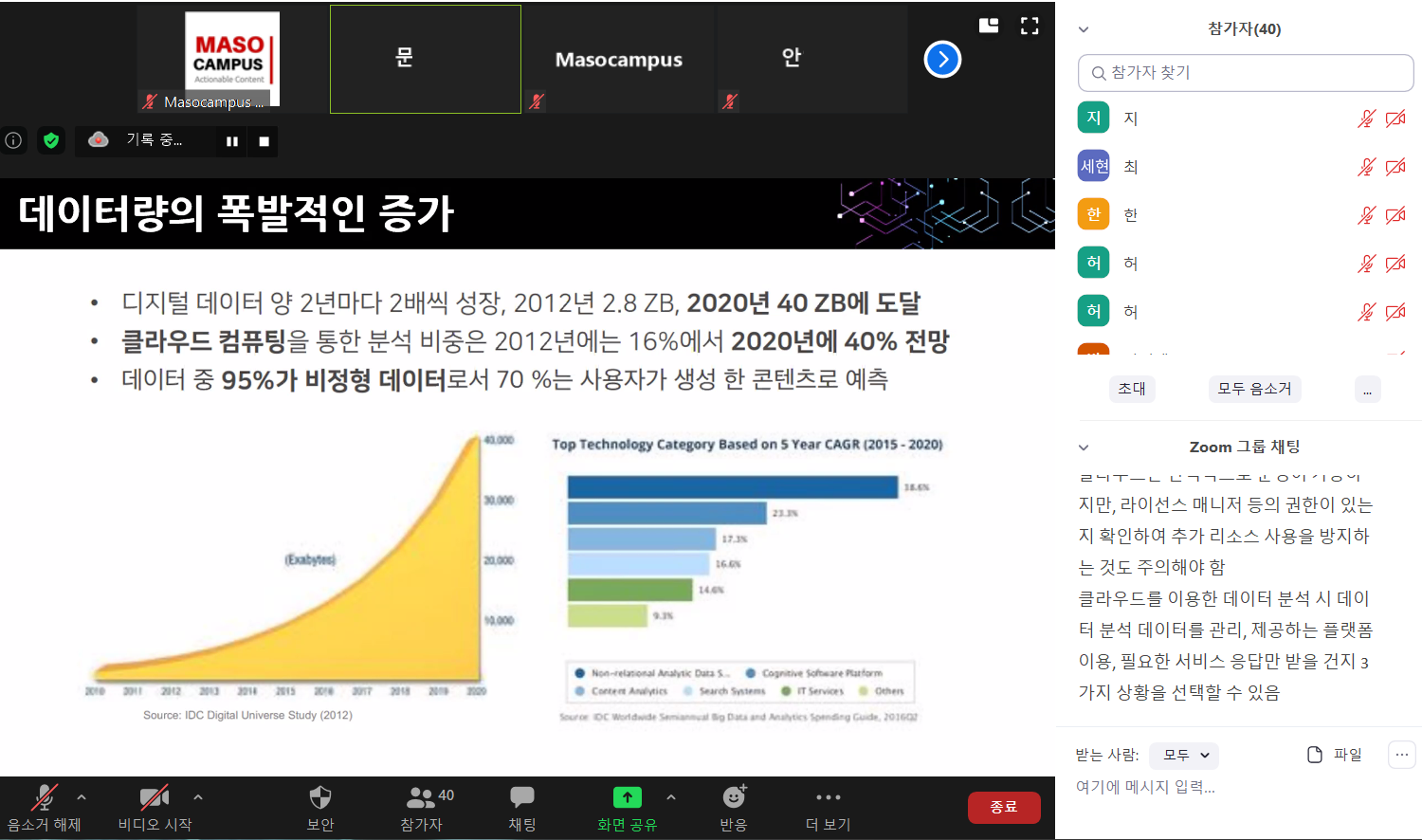Unmute the microphone
The image size is (1422, 840).
[x=44, y=797]
